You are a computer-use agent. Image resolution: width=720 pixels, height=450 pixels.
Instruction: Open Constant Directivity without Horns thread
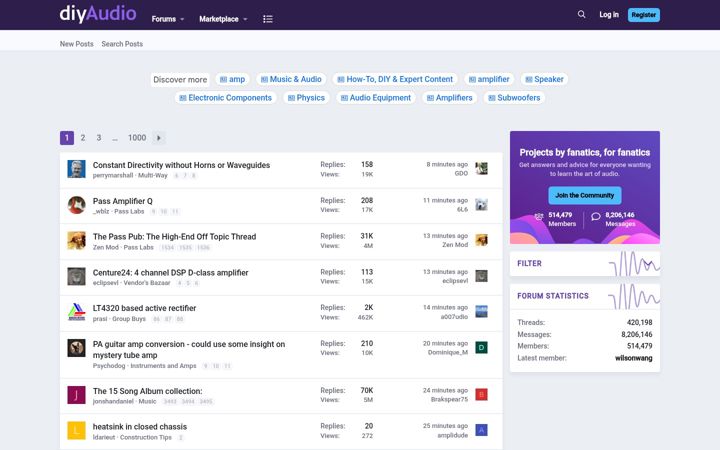pos(181,165)
